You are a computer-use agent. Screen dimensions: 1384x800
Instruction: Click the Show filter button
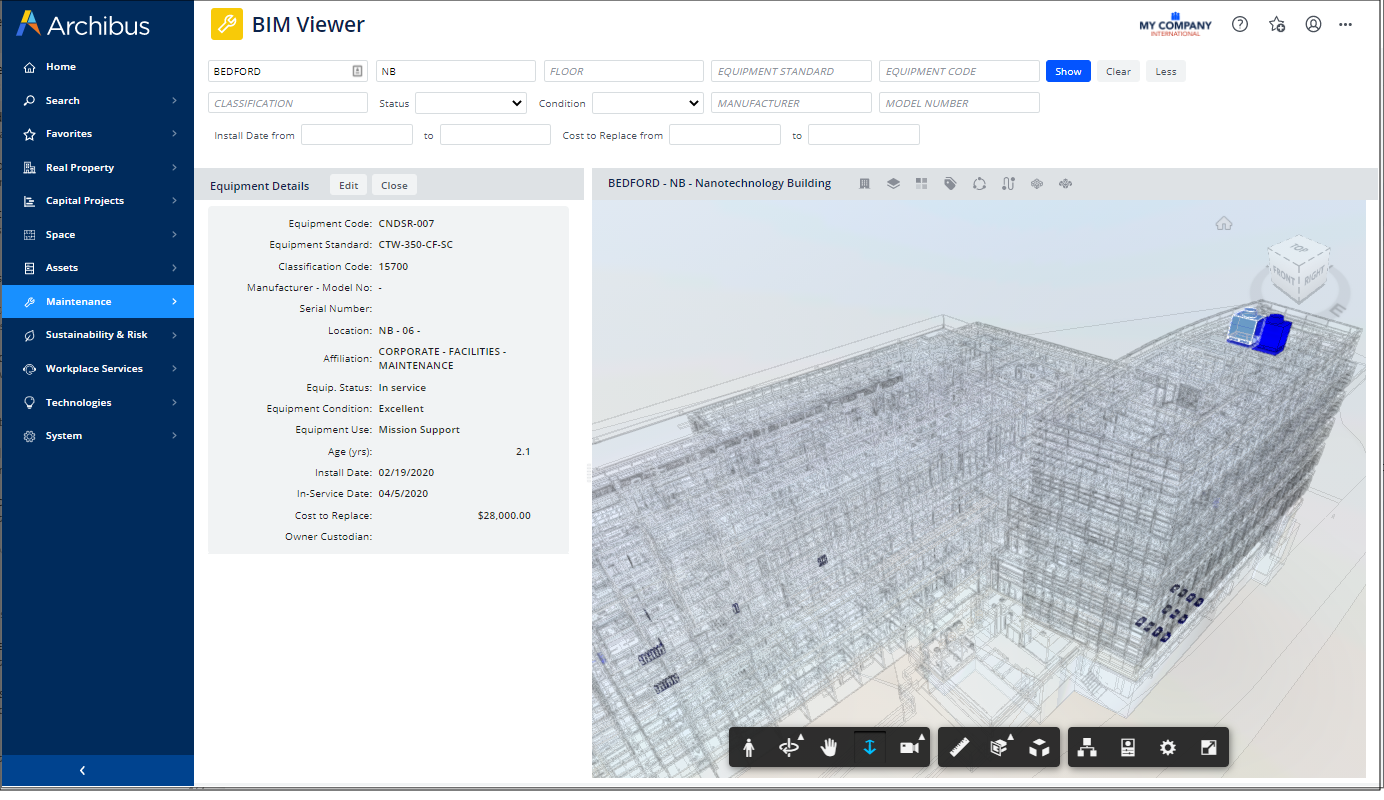point(1068,71)
